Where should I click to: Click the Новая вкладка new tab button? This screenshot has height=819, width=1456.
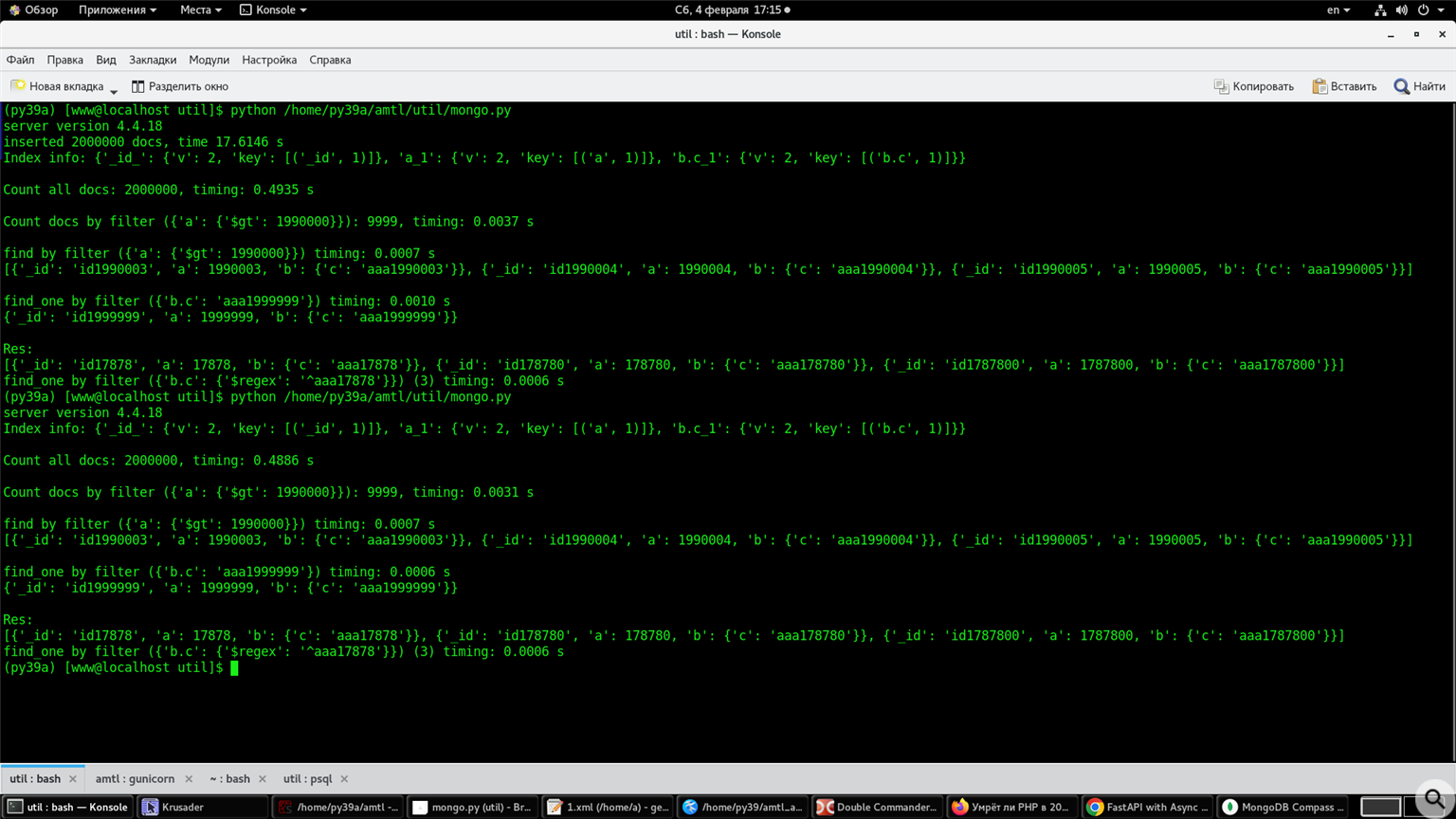(x=57, y=86)
